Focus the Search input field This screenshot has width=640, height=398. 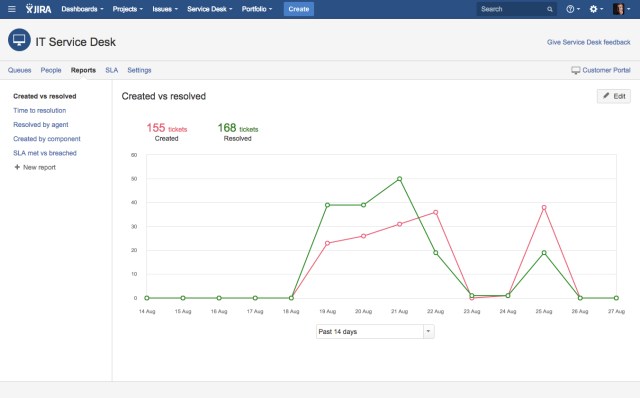click(x=516, y=9)
